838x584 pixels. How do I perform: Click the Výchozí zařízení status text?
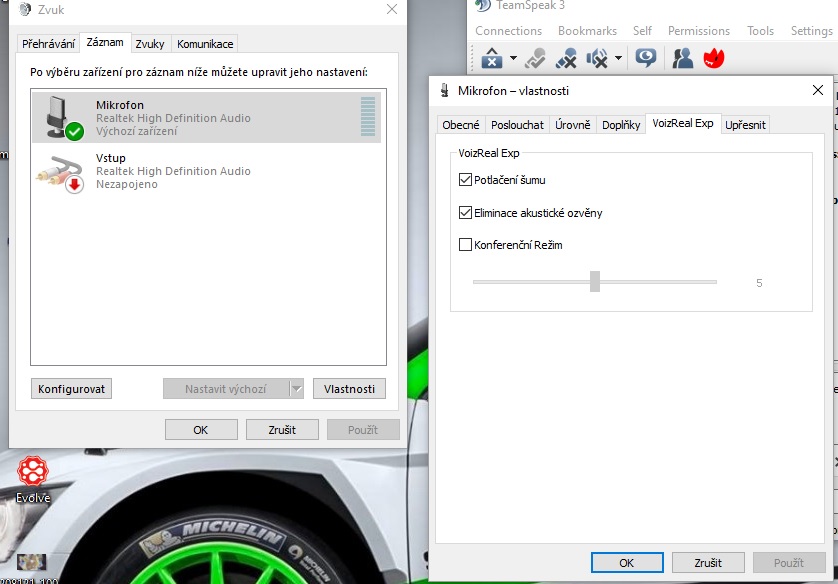click(136, 131)
